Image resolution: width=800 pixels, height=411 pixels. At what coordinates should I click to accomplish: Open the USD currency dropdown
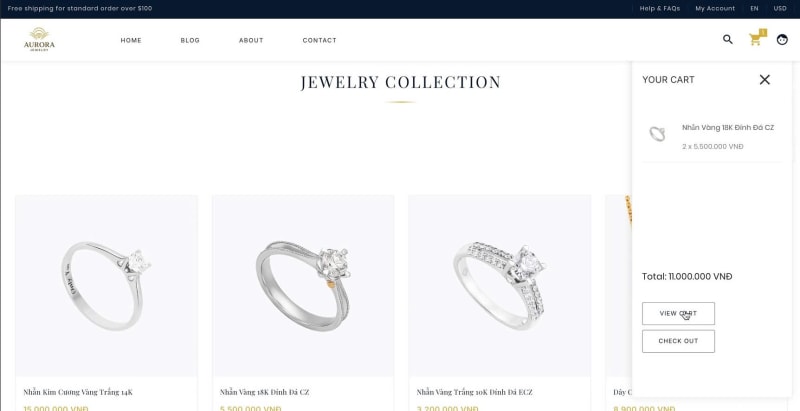click(780, 9)
